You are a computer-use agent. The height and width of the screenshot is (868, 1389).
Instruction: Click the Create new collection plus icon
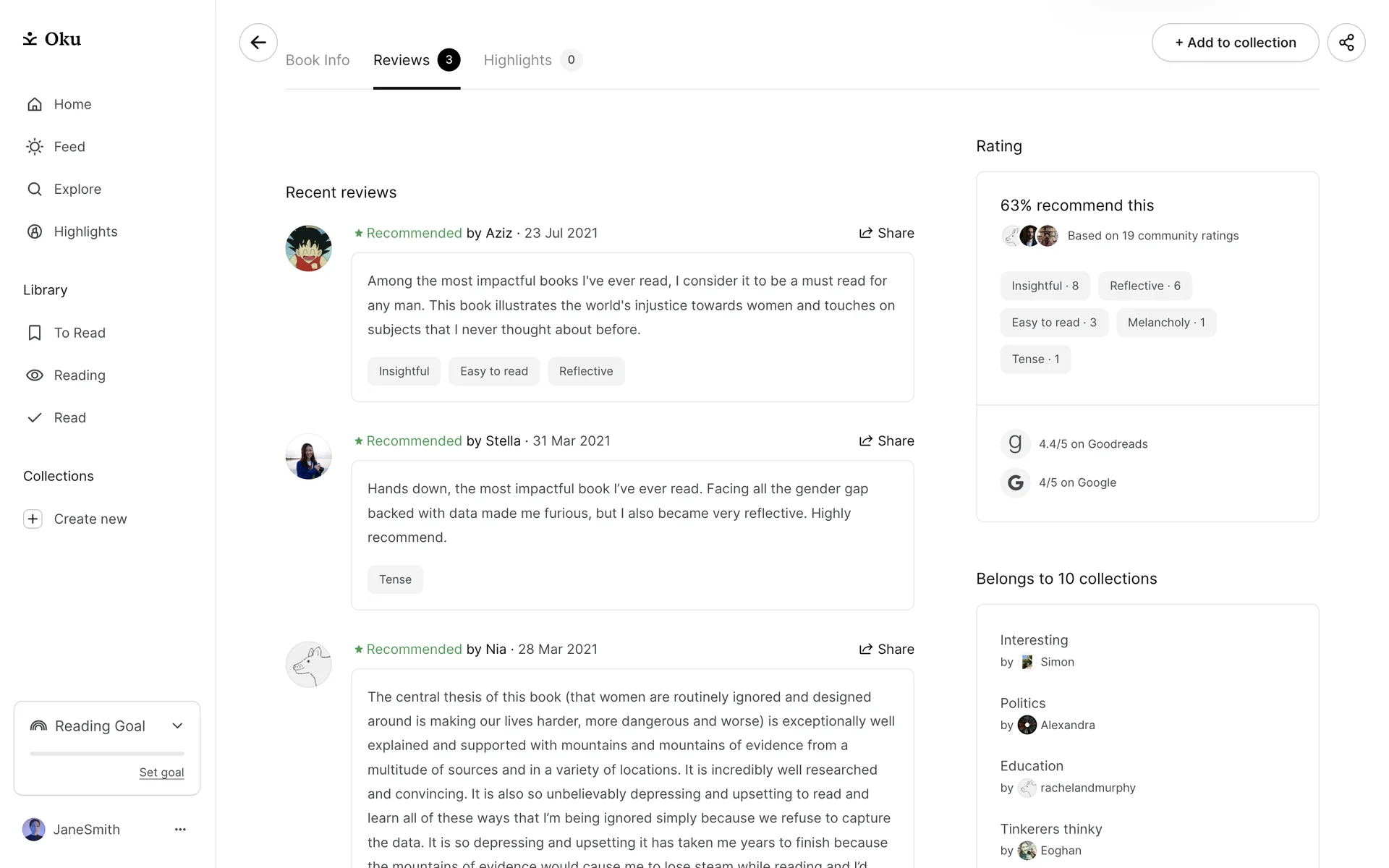point(33,519)
